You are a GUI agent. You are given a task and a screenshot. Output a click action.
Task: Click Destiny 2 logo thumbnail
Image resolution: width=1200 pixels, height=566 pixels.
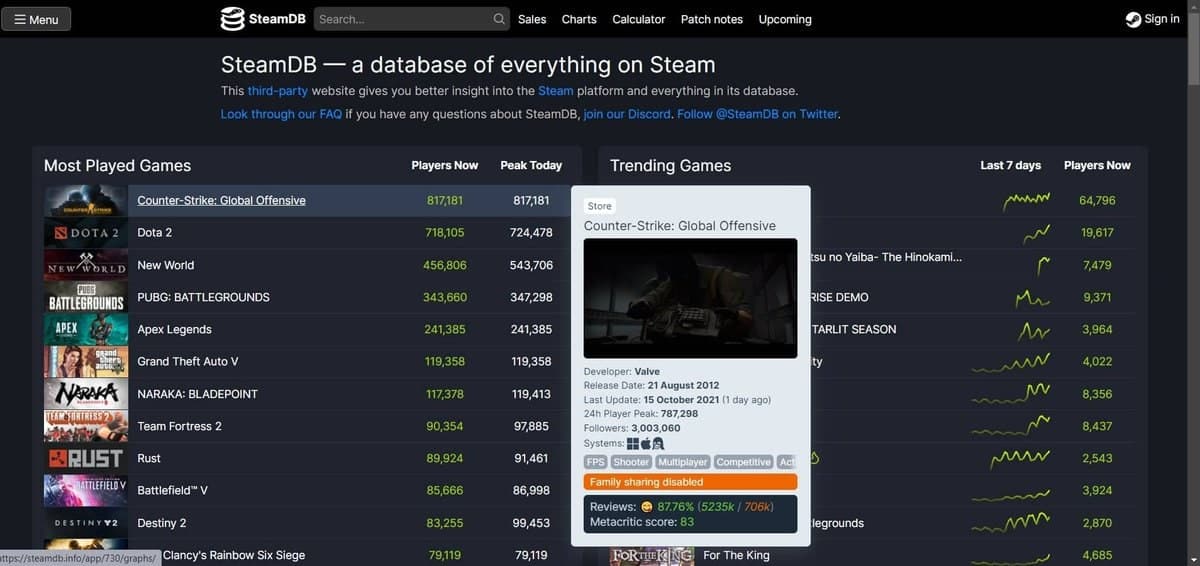coord(86,523)
